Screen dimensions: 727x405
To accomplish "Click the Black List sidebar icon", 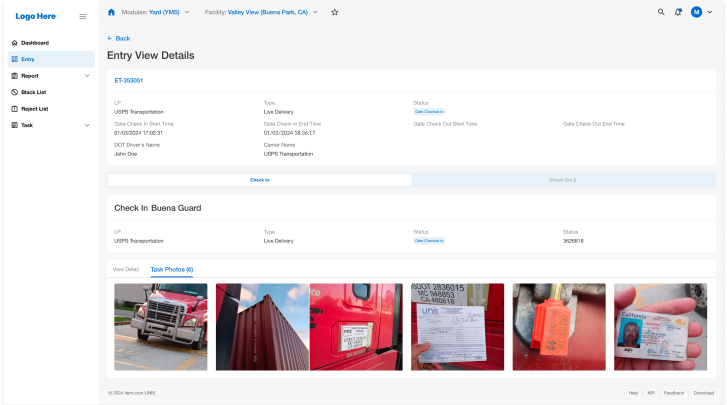I will pos(14,92).
